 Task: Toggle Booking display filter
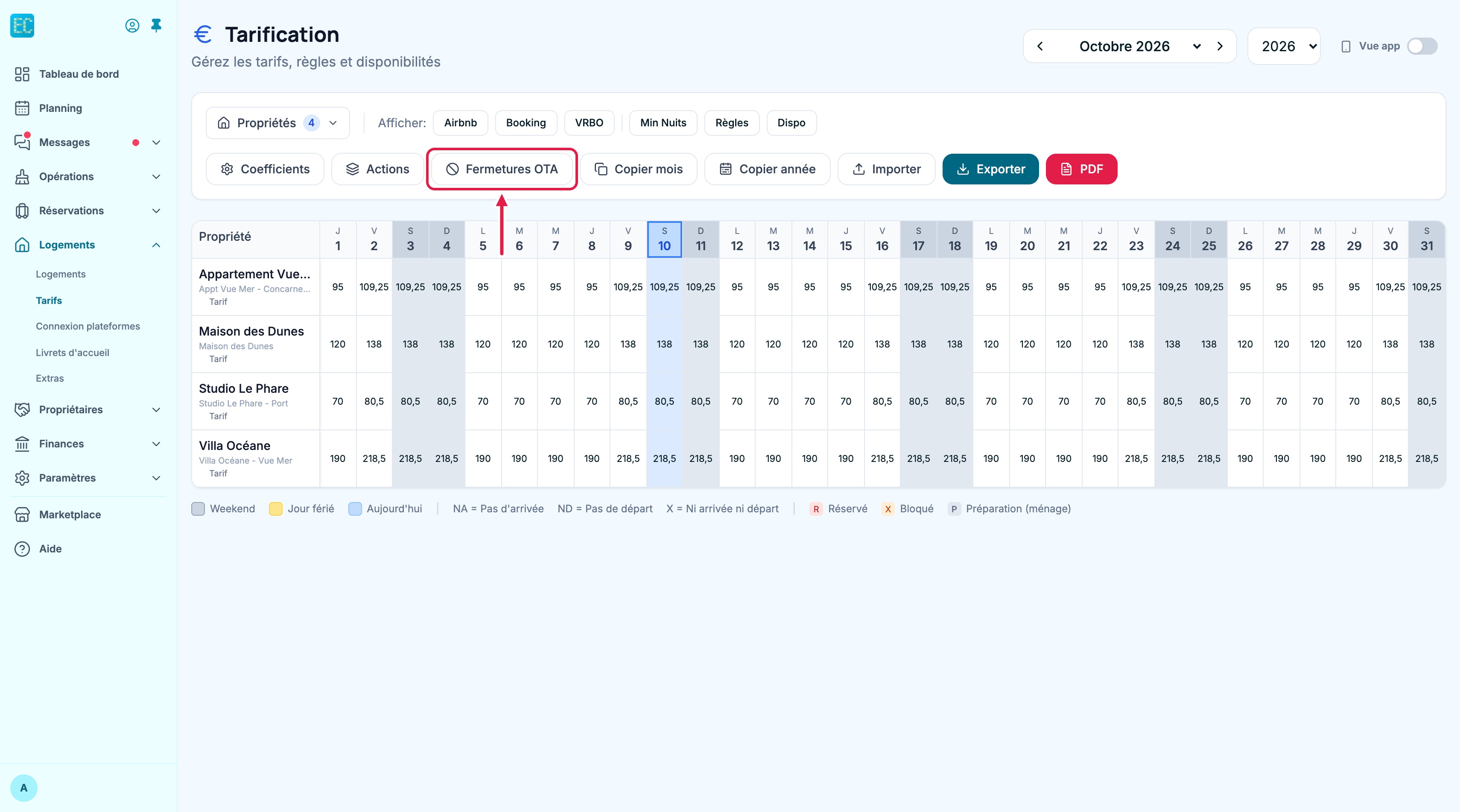(x=526, y=123)
